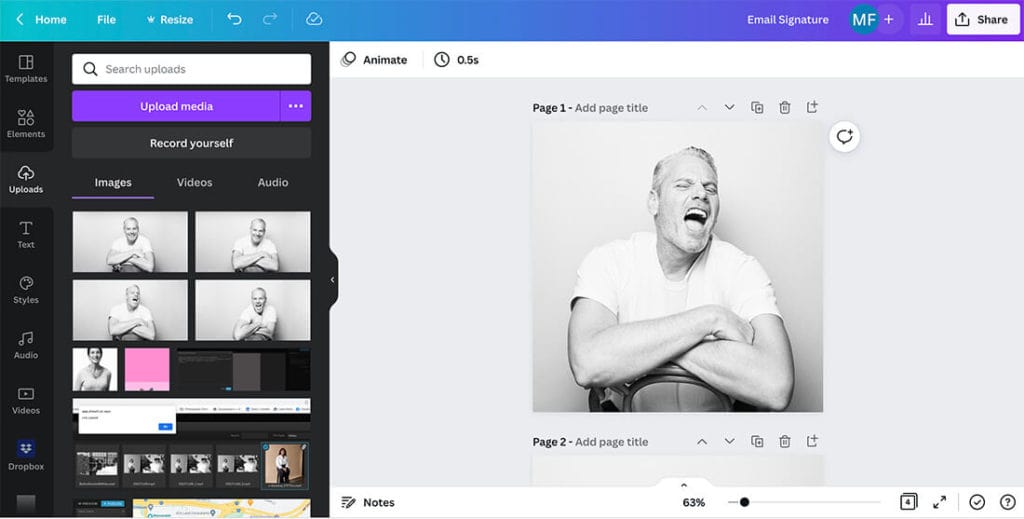
Task: Select the first uploaded portrait thumbnail
Action: coord(130,242)
